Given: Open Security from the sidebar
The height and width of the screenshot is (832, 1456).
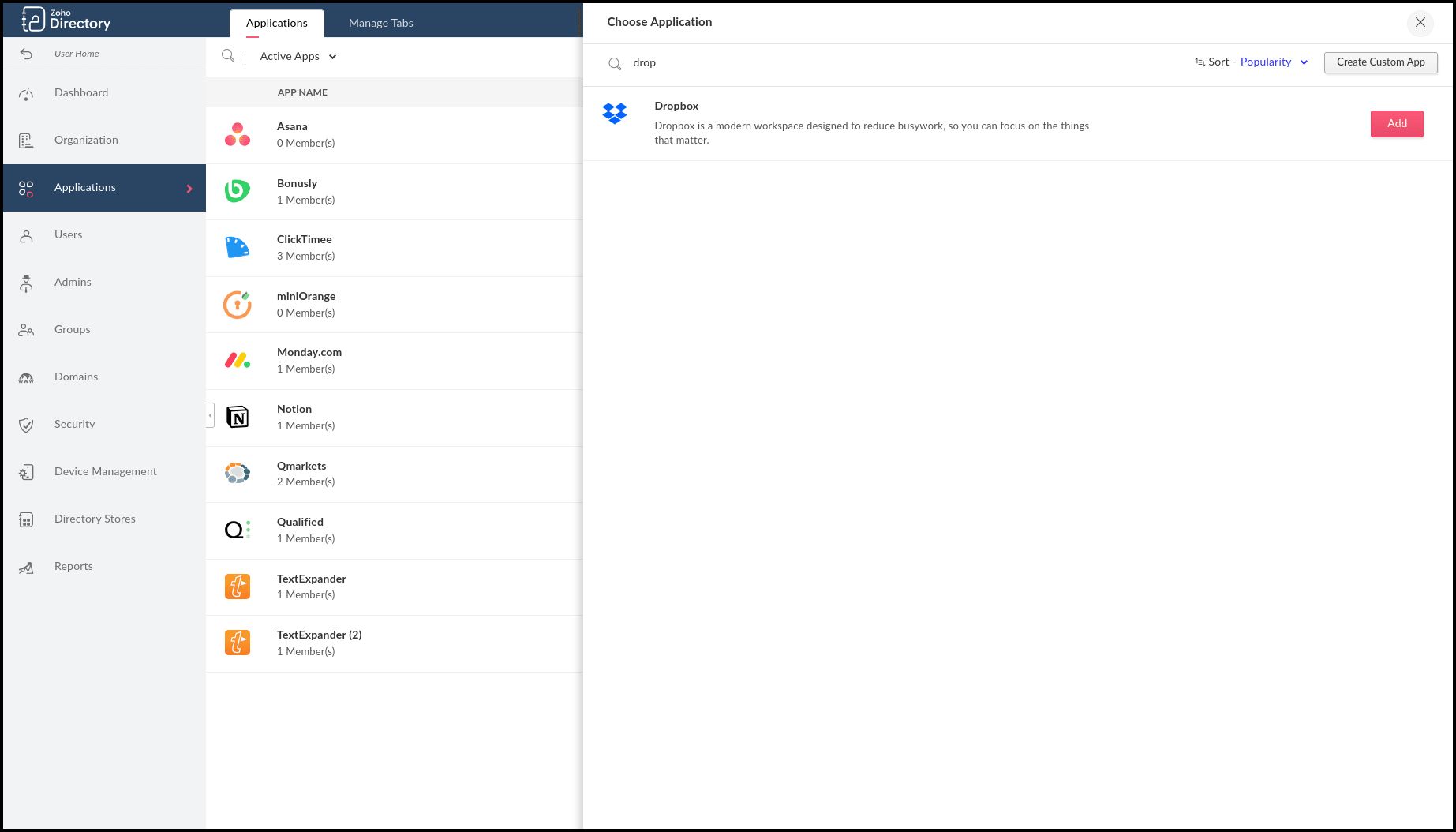Looking at the screenshot, I should [x=104, y=425].
